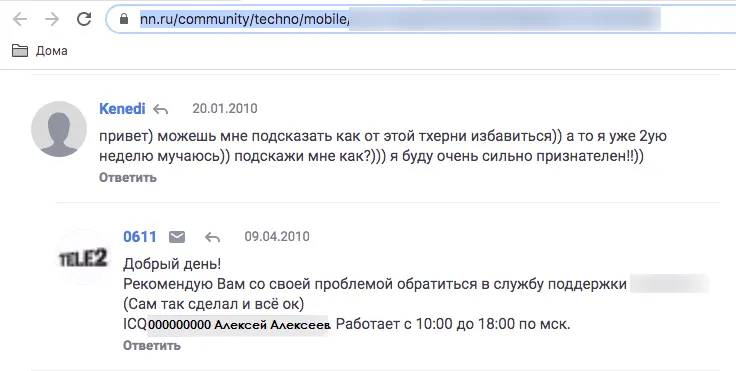This screenshot has height=371, width=736.
Task: Click the TELE2 avatar image
Action: (83, 257)
